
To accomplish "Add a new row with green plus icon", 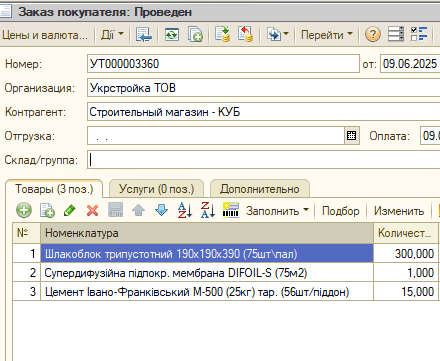I will click(x=24, y=211).
